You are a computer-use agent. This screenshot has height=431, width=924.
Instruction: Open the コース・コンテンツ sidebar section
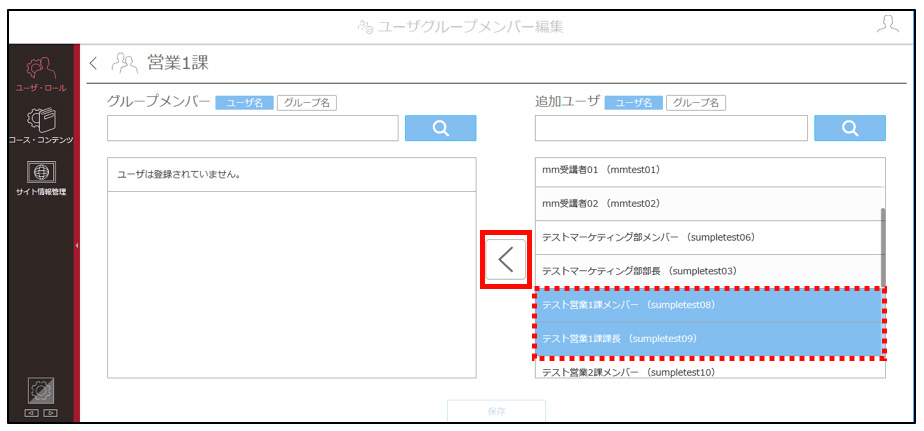pyautogui.click(x=41, y=126)
